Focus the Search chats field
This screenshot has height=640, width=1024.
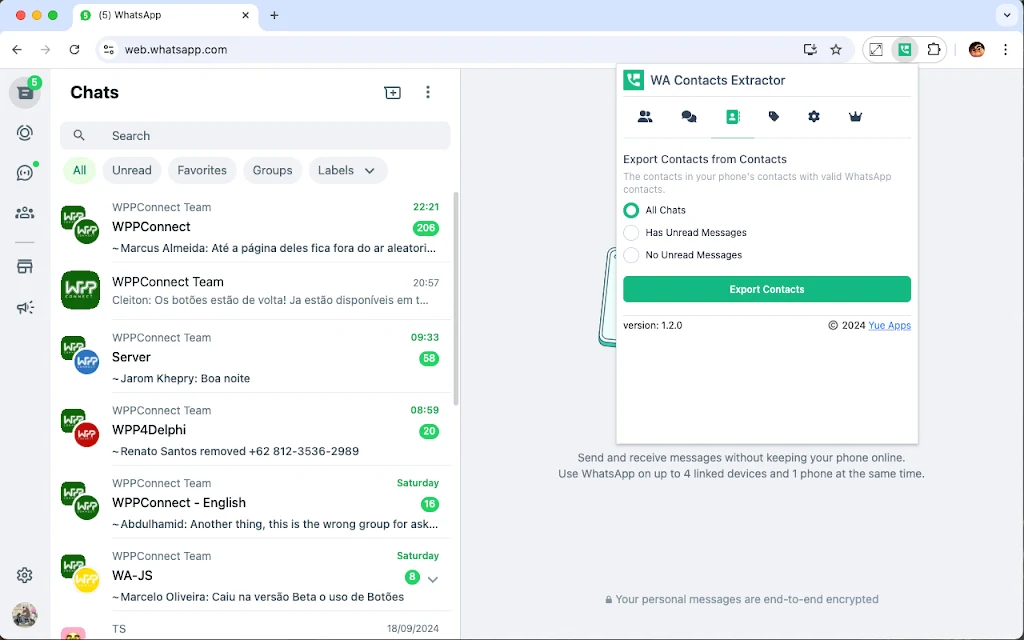pyautogui.click(x=255, y=135)
